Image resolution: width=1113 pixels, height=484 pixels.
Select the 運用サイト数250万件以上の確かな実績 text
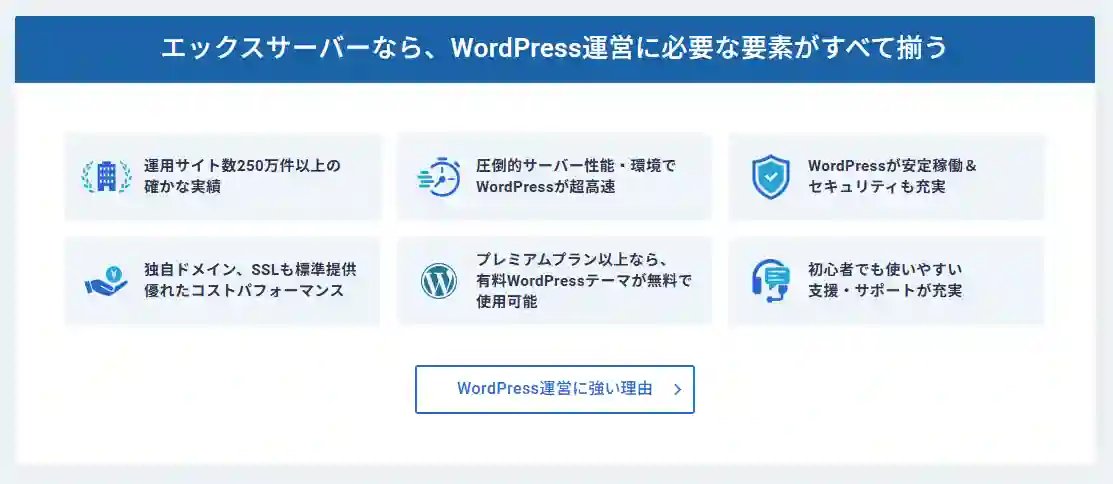click(x=242, y=177)
